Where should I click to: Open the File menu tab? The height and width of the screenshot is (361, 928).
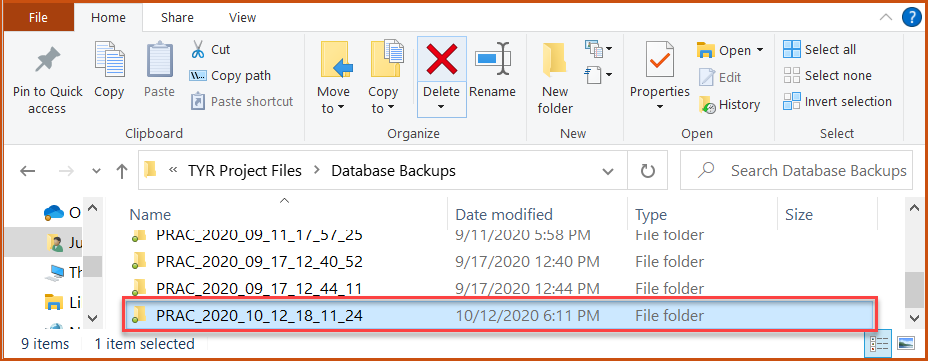pyautogui.click(x=38, y=17)
